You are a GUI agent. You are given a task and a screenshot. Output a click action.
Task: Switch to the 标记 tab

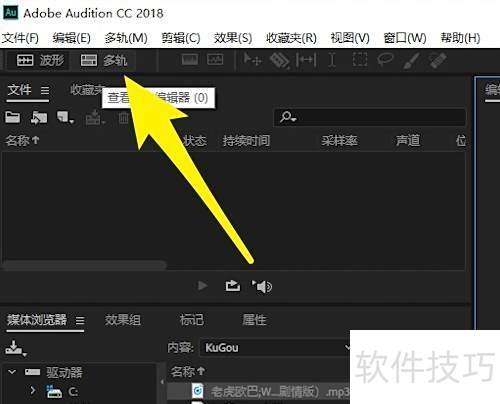tap(192, 320)
